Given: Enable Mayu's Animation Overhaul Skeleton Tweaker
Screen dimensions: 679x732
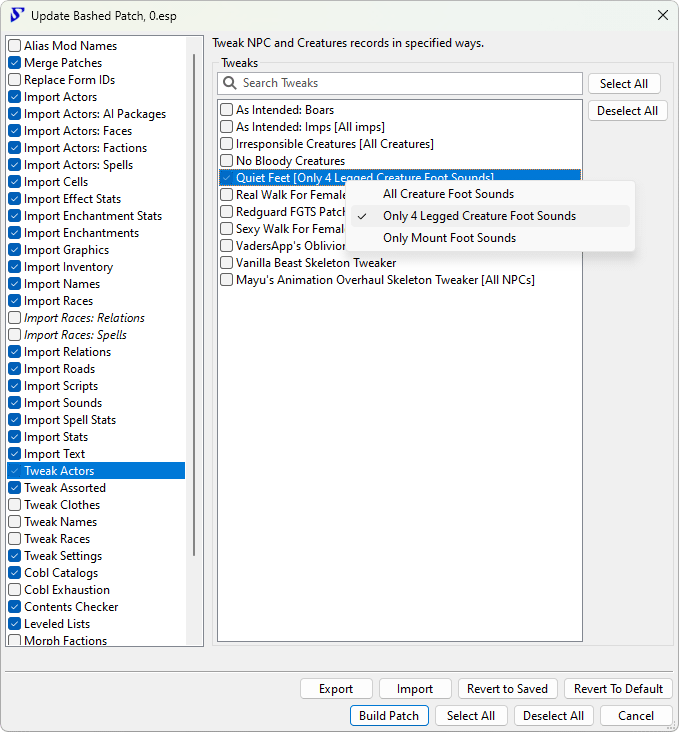Looking at the screenshot, I should pos(226,280).
